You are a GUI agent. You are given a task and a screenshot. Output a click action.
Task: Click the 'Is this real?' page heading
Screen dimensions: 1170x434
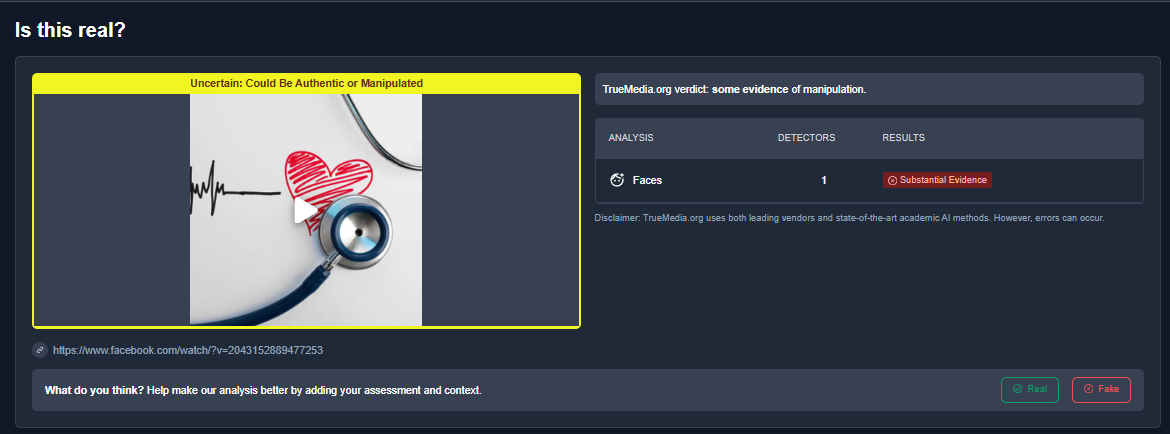pyautogui.click(x=70, y=29)
